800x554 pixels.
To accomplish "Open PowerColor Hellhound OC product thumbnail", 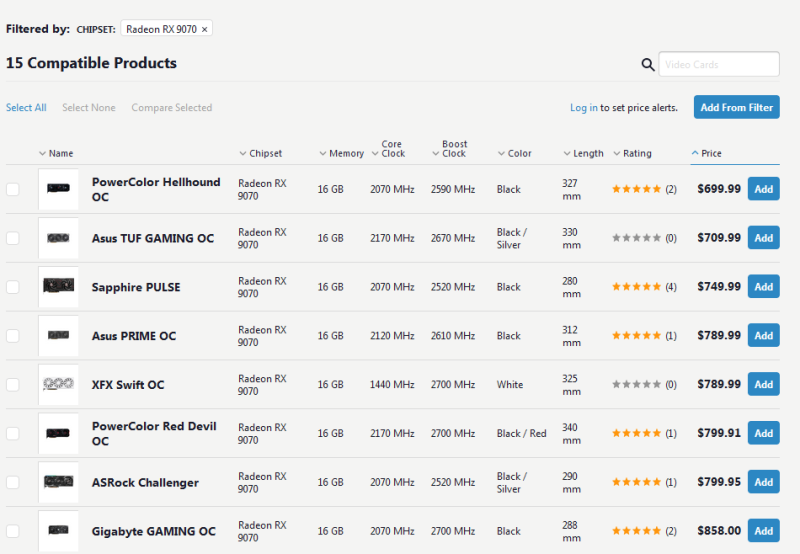I will 58,189.
